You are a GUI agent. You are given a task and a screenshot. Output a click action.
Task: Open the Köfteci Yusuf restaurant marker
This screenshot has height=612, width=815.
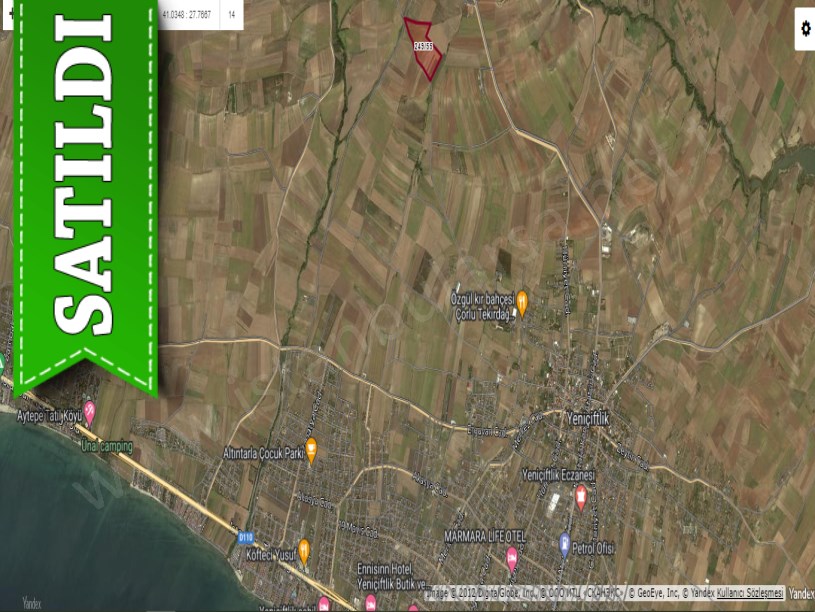click(x=305, y=550)
